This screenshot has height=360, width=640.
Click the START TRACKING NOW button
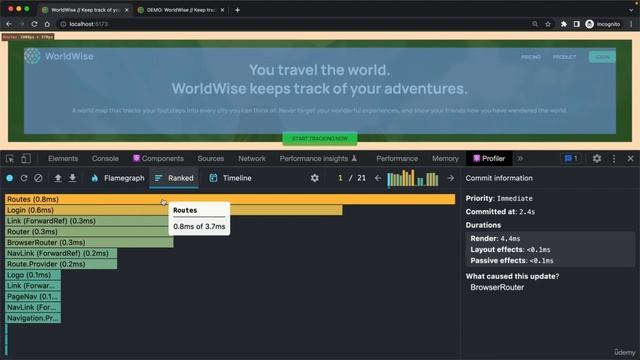[320, 139]
